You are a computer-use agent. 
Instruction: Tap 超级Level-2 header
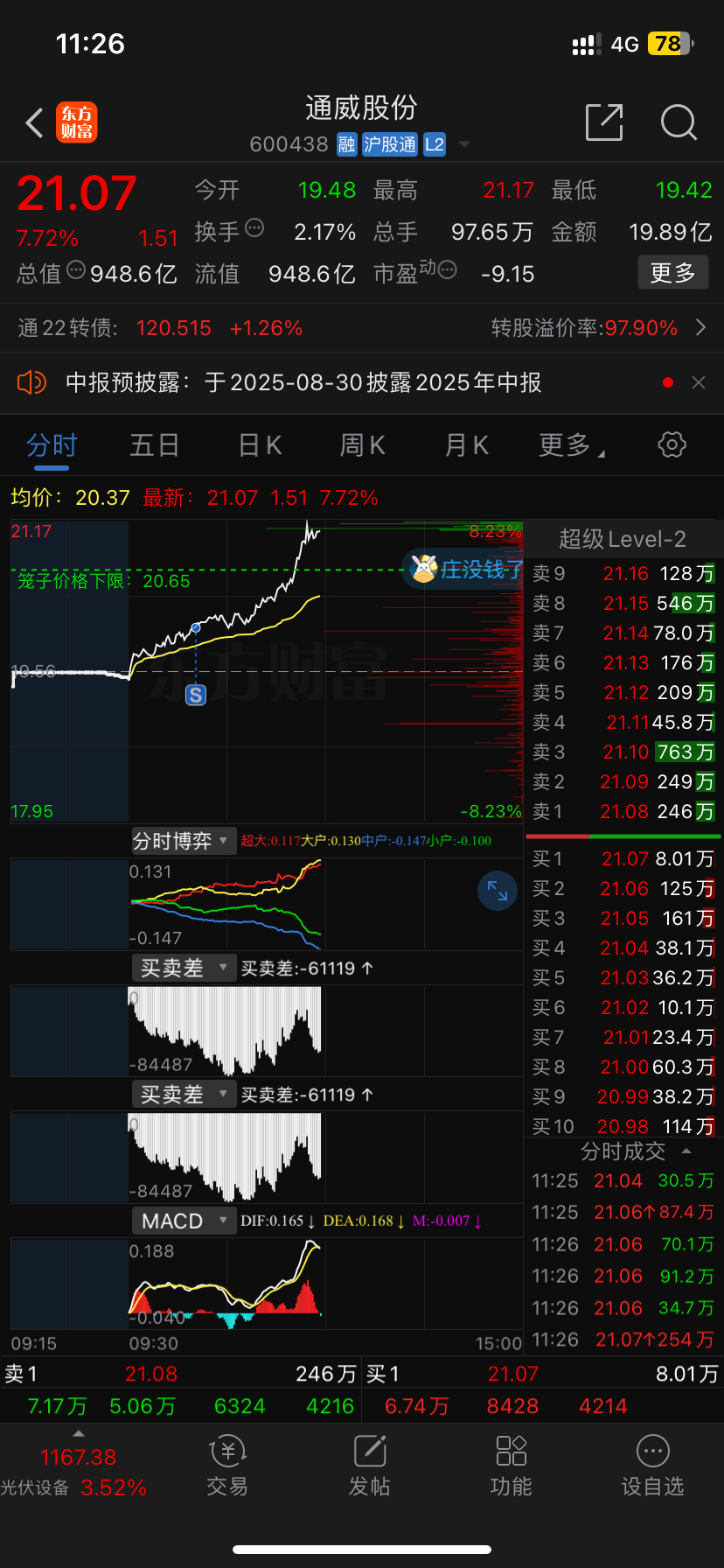(623, 539)
